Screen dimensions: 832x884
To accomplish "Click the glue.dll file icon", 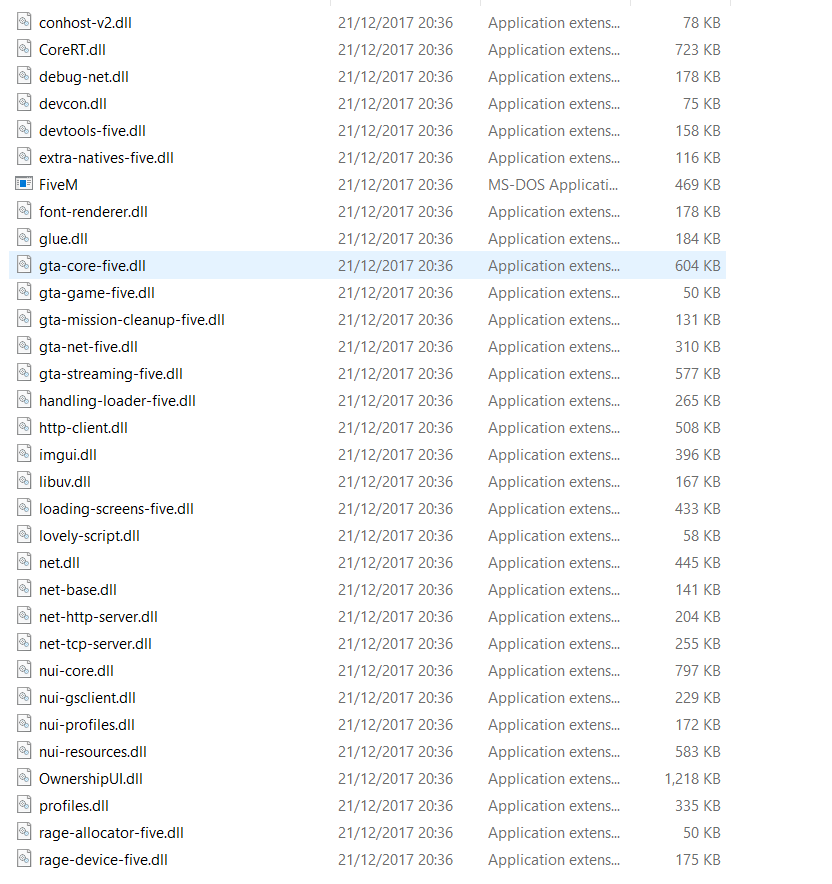I will 24,238.
